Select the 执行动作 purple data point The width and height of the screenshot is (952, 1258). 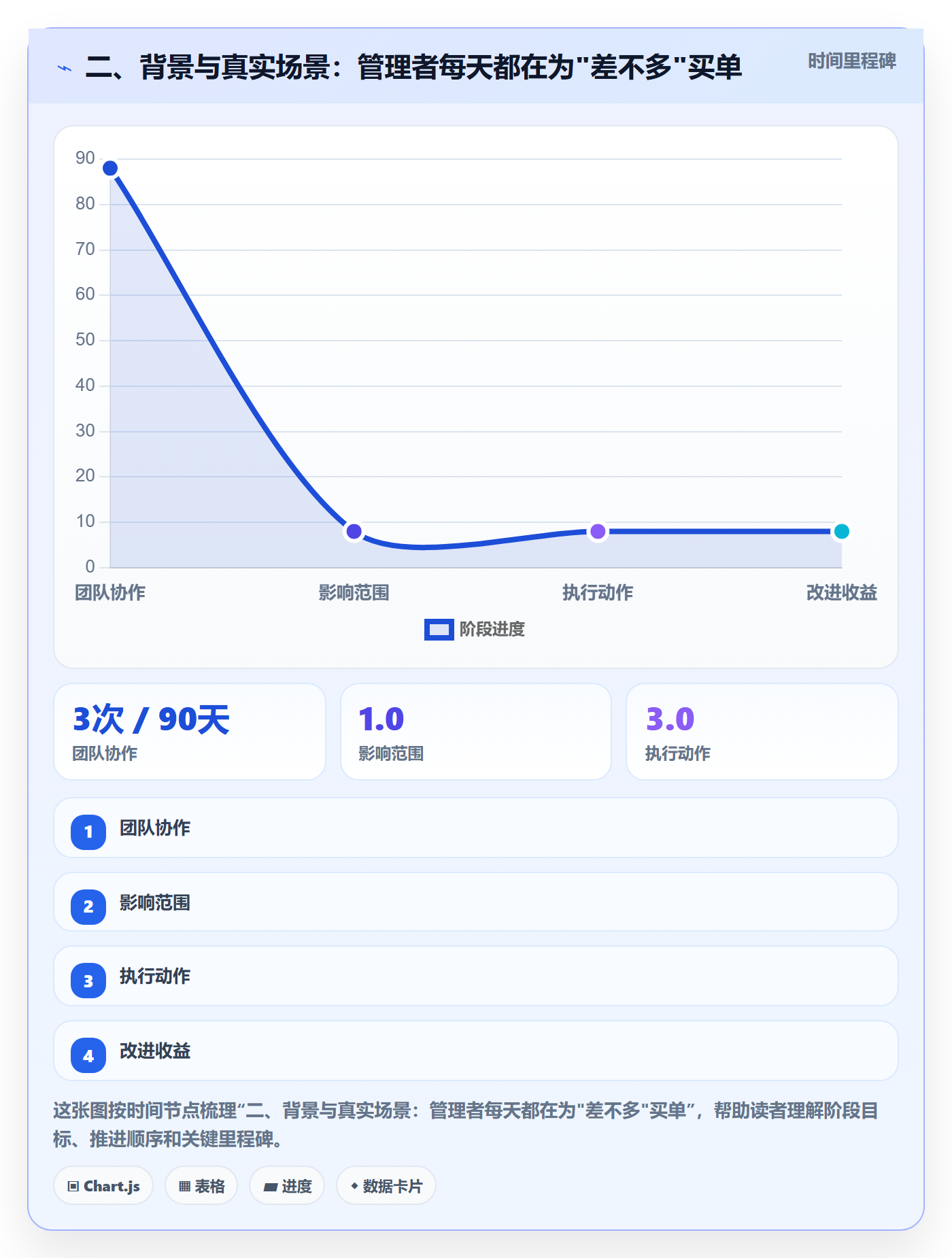(x=598, y=531)
